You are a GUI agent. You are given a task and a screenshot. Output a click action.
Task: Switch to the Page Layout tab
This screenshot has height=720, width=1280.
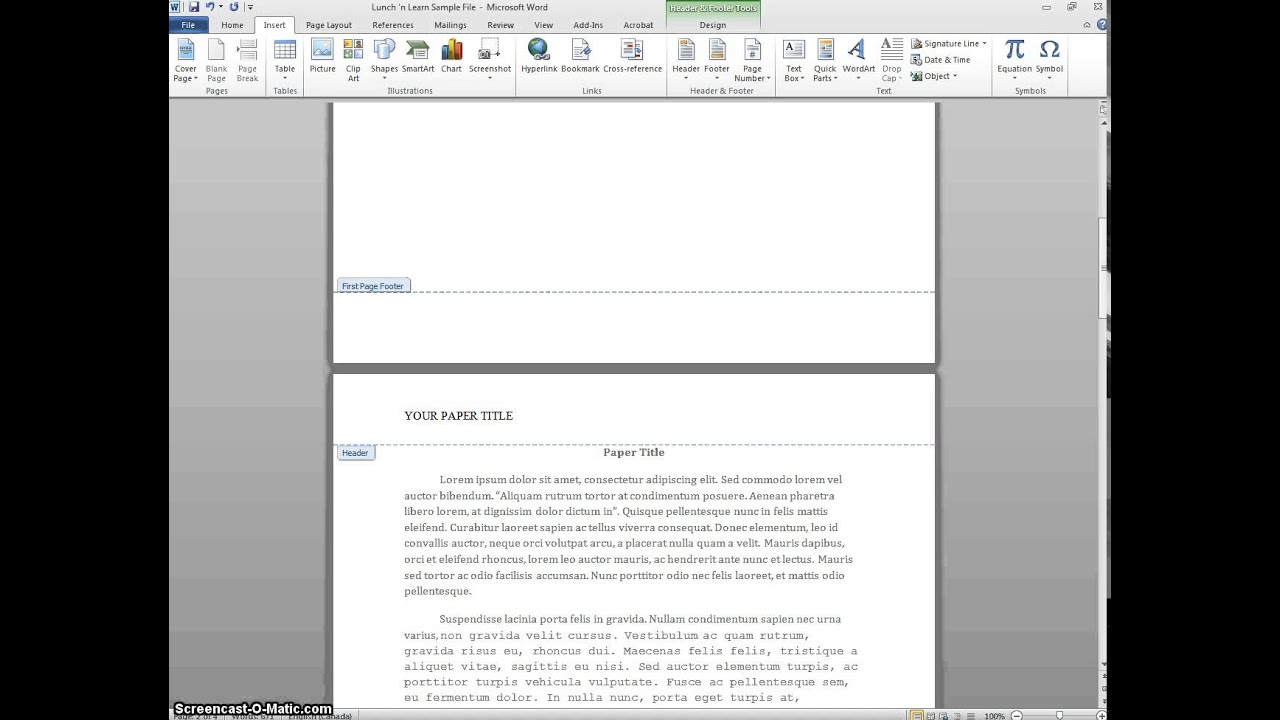coord(328,25)
